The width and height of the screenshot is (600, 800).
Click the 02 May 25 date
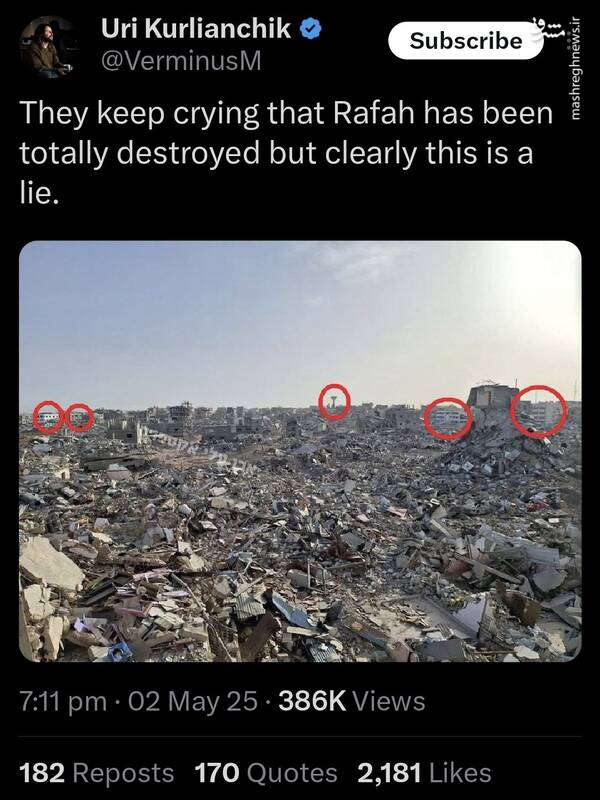(x=193, y=701)
